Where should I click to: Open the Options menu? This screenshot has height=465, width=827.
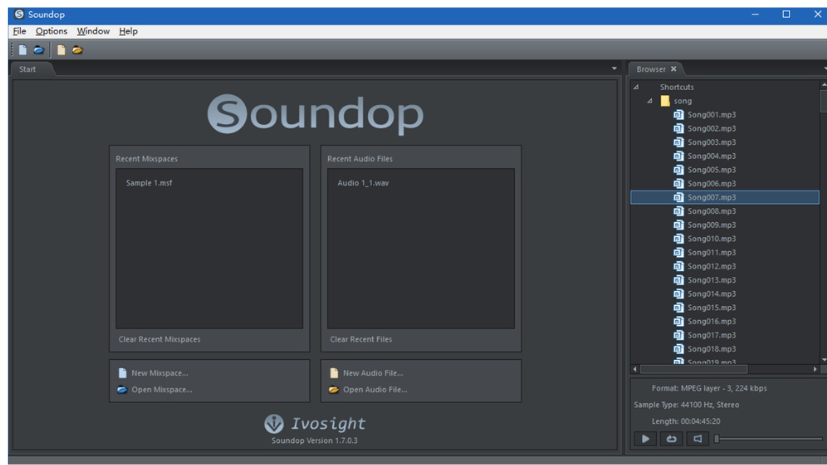(52, 31)
